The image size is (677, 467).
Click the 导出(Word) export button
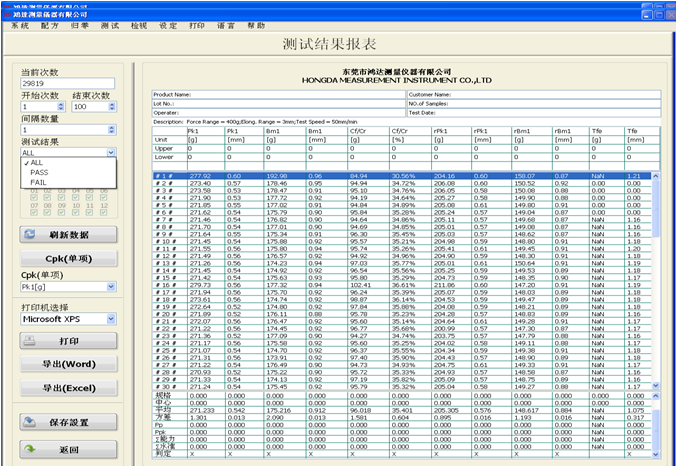[69, 364]
